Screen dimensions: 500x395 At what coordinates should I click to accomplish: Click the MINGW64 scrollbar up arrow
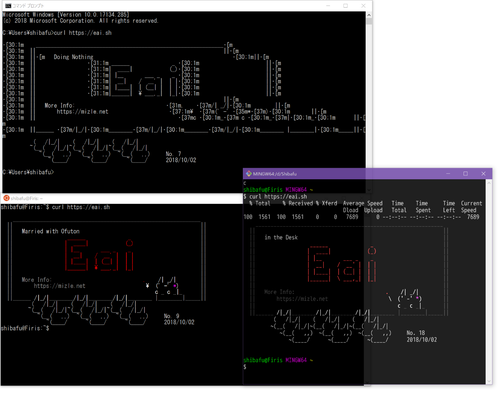tap(489, 183)
